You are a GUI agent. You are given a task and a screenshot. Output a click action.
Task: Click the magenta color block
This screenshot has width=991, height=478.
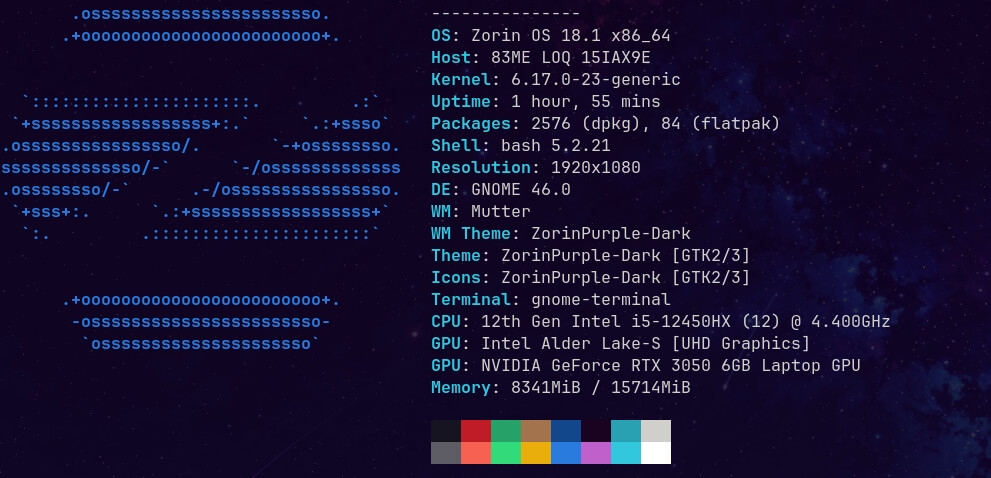(x=596, y=453)
